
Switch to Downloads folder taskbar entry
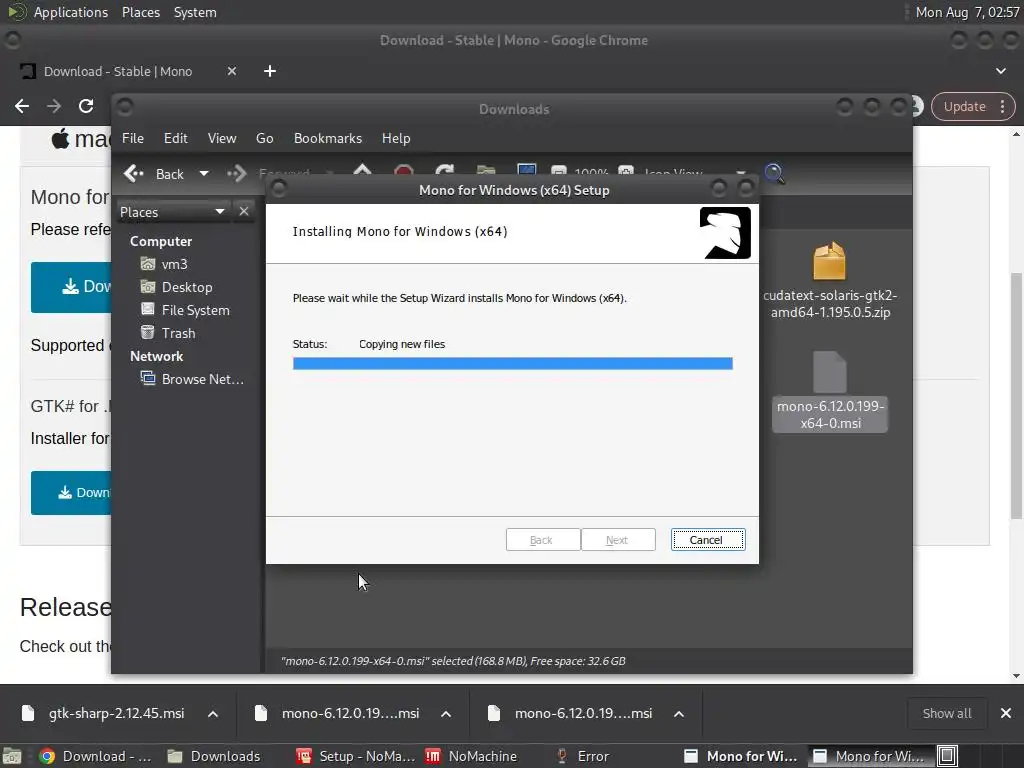[216, 756]
